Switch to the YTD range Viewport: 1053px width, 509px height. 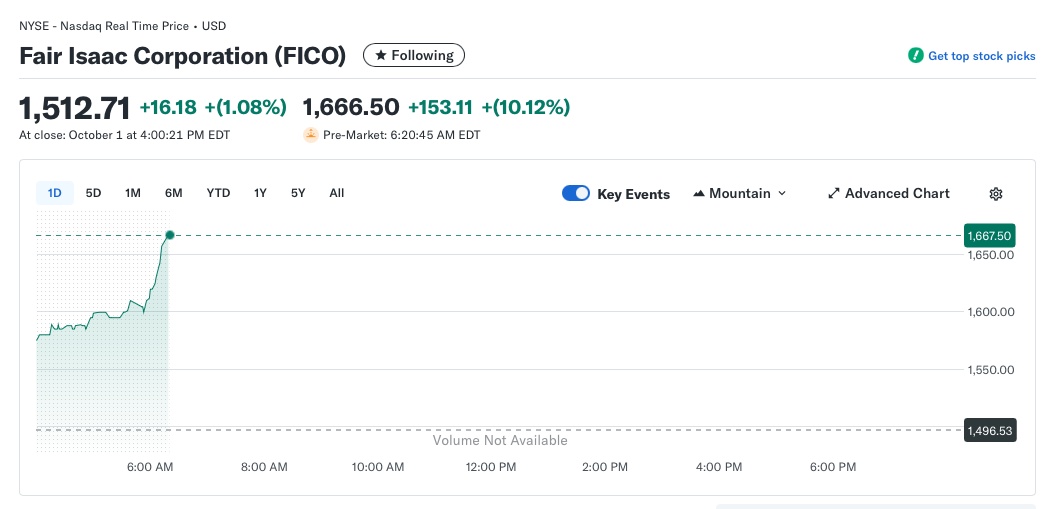click(218, 193)
